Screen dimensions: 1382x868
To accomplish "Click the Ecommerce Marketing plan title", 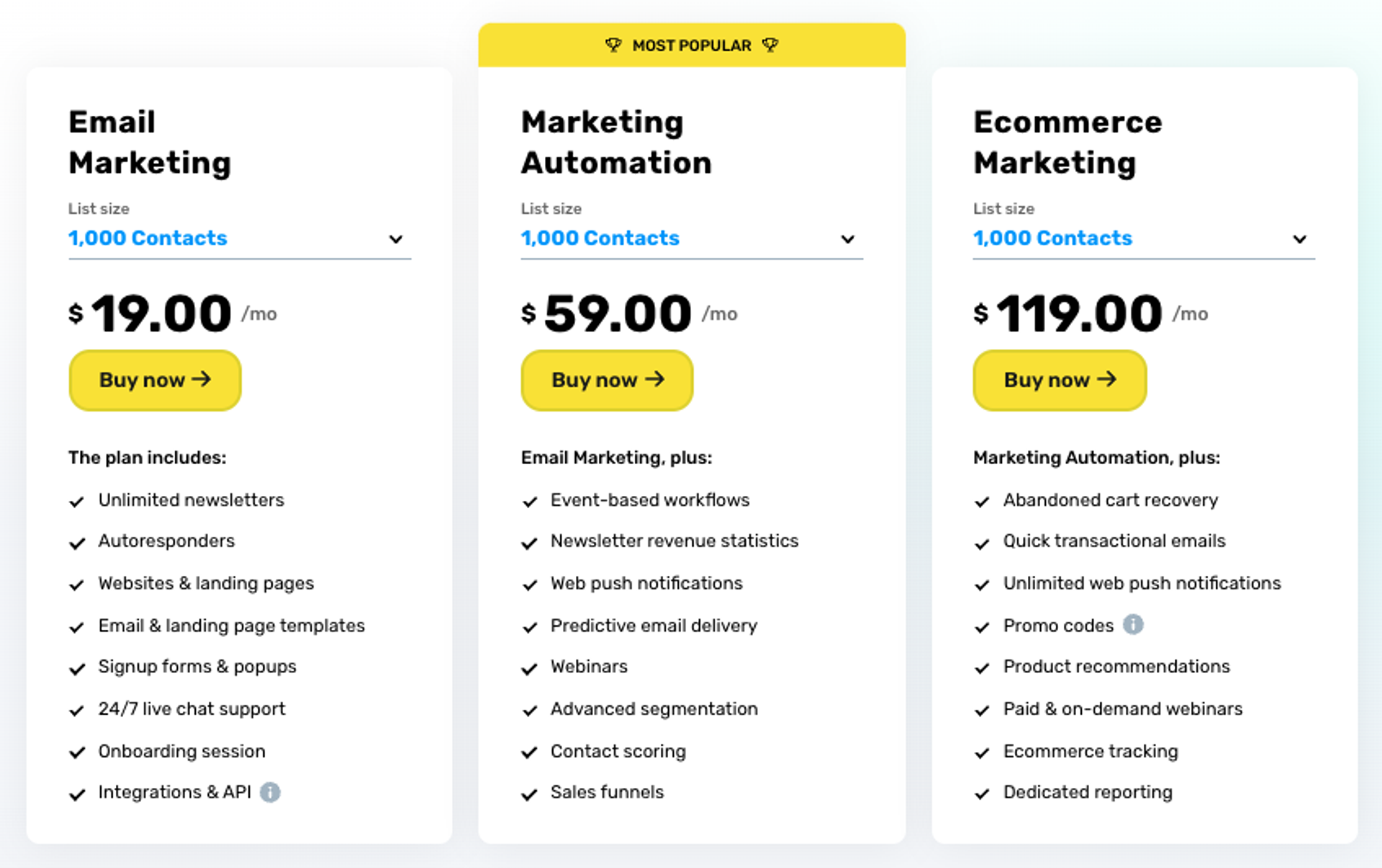I will [1067, 143].
